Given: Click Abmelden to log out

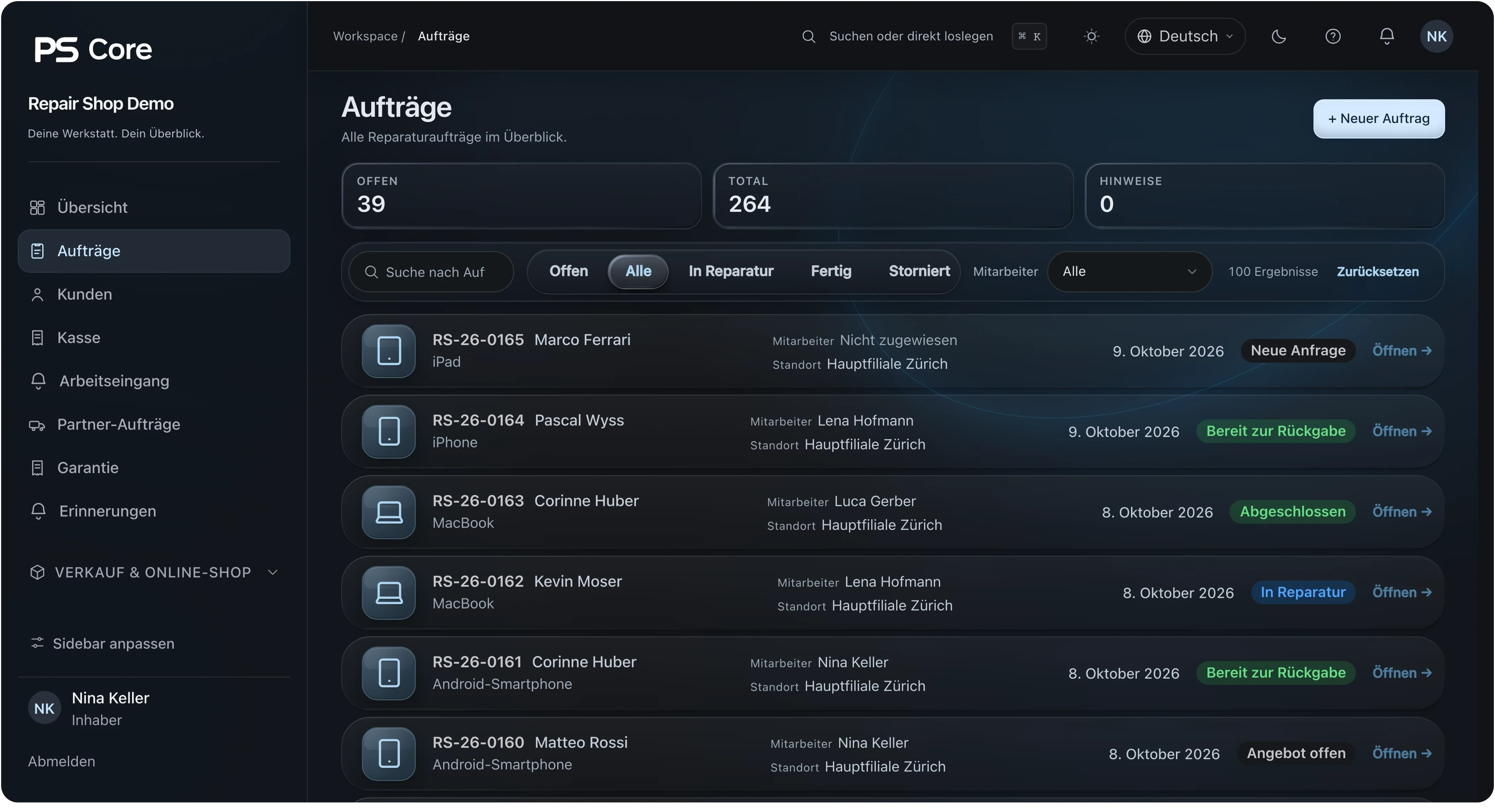Looking at the screenshot, I should point(62,762).
